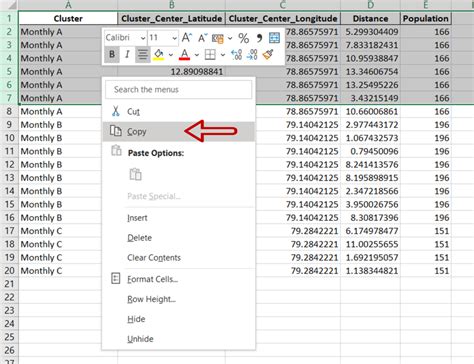The image size is (474, 364).
Task: Choose Cut from context menu
Action: [179, 112]
